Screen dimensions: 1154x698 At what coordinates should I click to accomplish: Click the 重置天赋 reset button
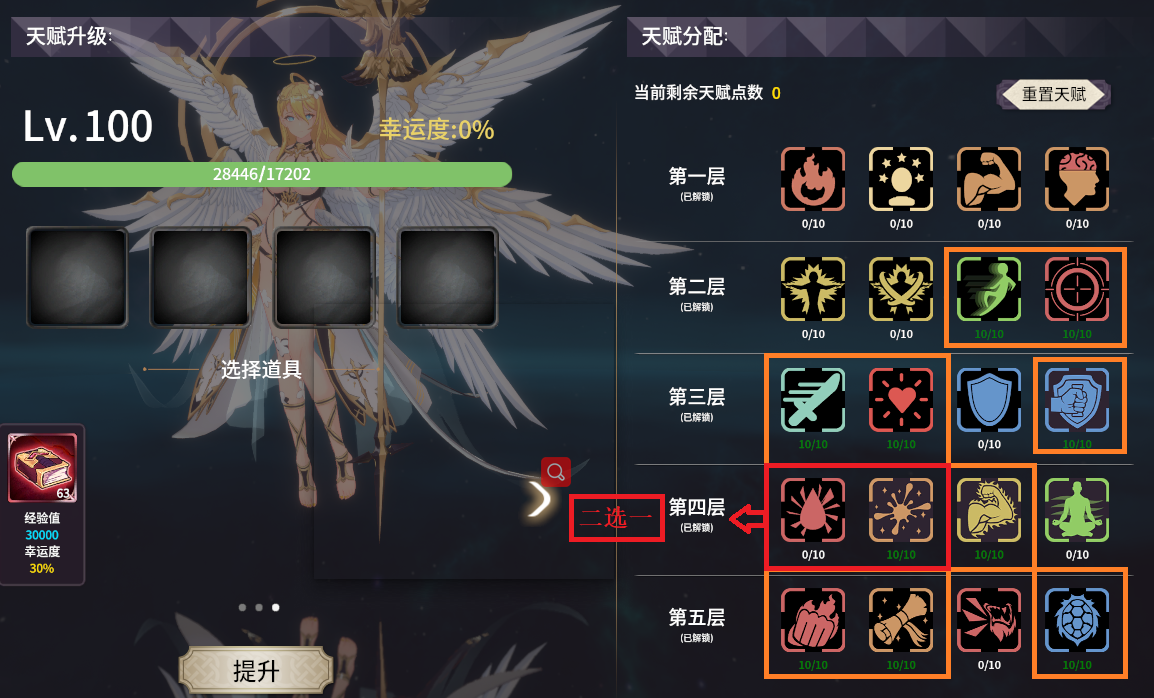coord(1053,94)
